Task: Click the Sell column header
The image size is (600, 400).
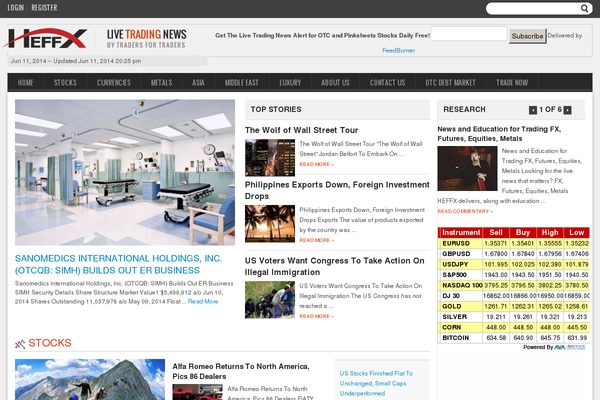Action: [496, 233]
